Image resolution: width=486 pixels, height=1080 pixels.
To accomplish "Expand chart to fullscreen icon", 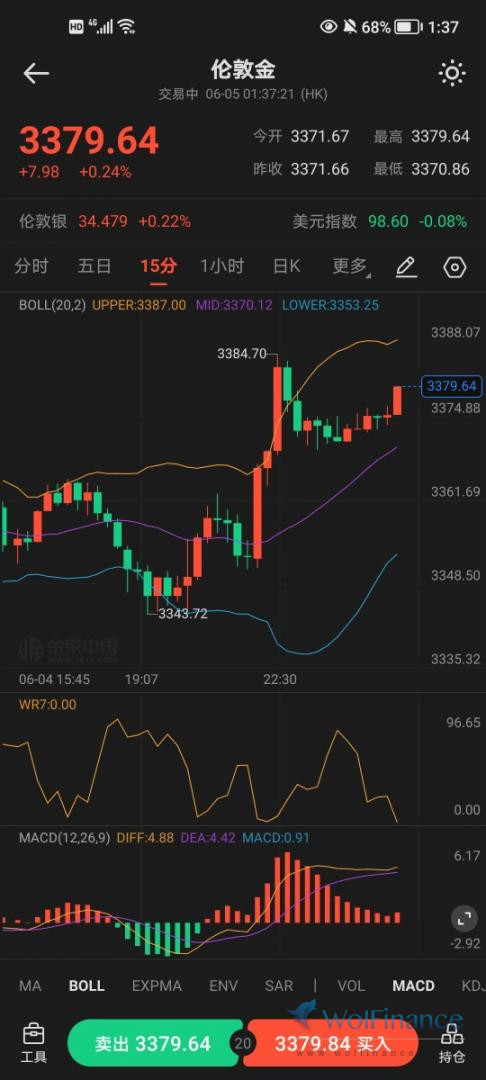I will click(x=463, y=917).
